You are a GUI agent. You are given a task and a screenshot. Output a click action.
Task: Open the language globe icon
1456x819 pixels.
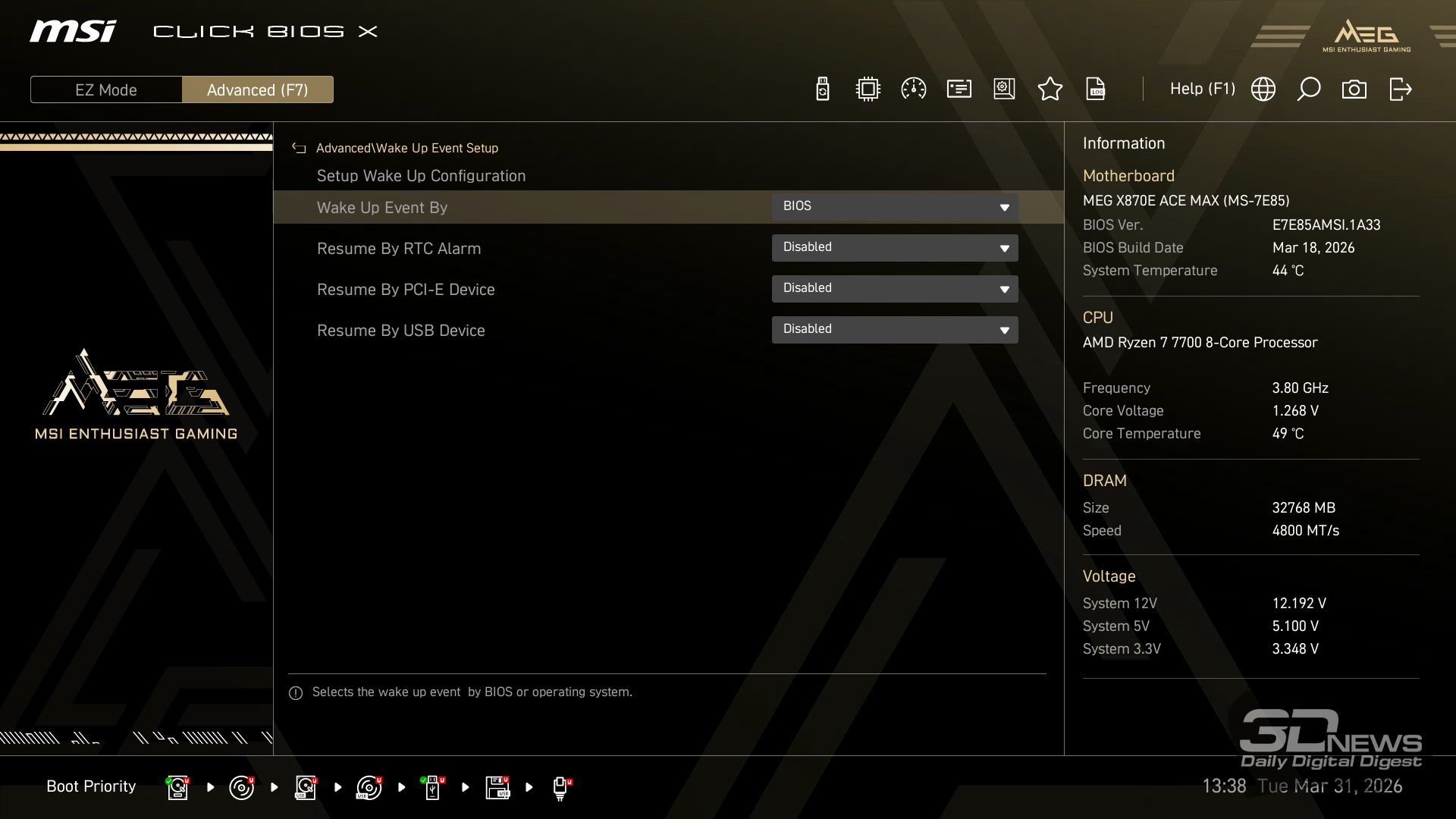pos(1263,89)
